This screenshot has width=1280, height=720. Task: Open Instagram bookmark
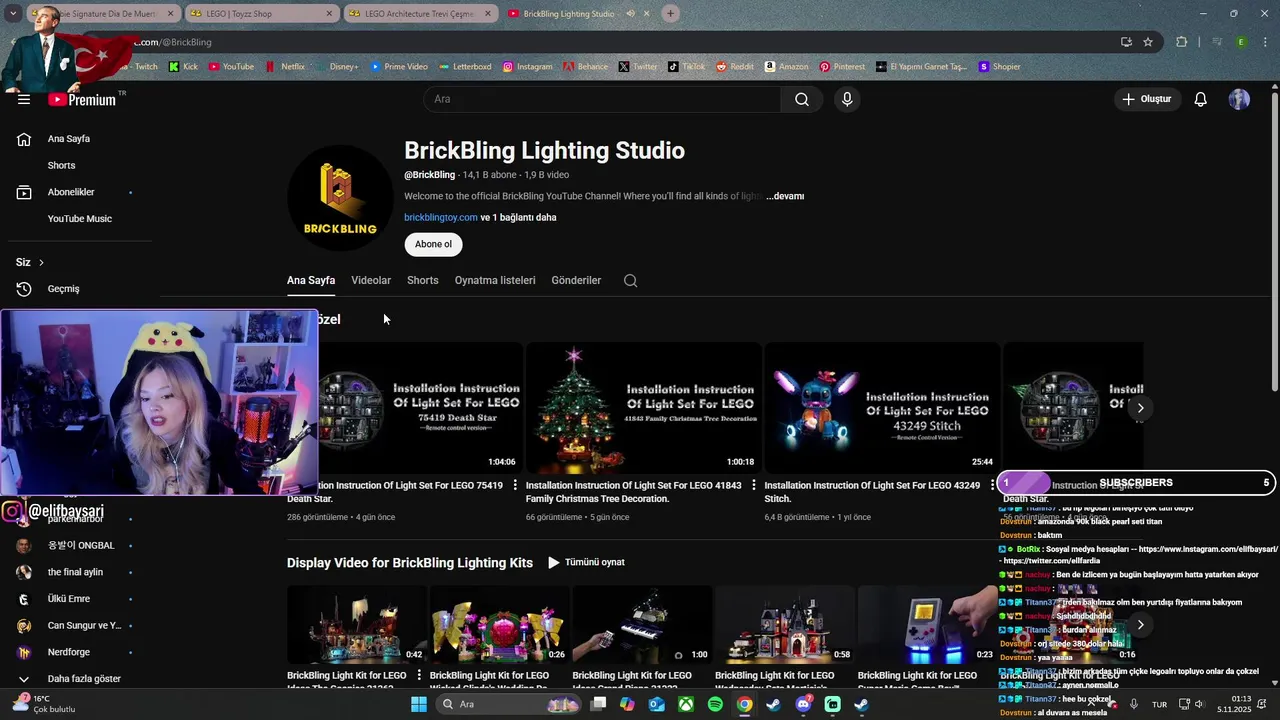click(527, 67)
